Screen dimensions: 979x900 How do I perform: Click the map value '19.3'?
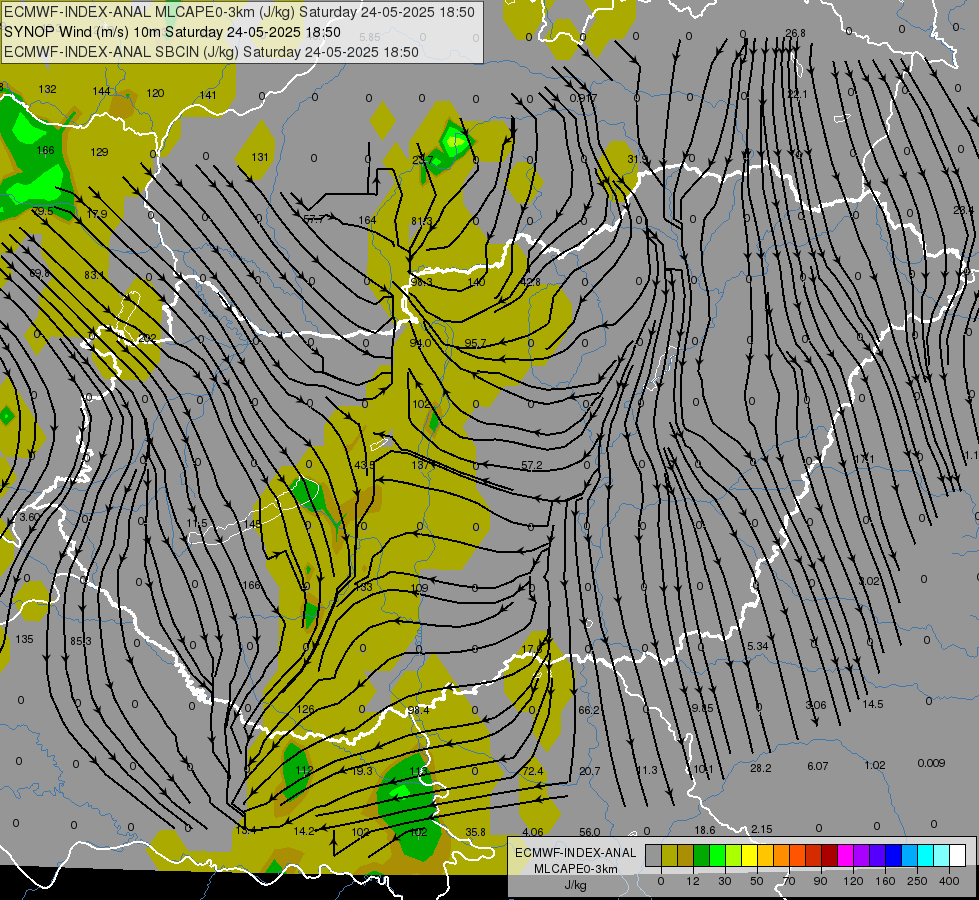coord(362,771)
